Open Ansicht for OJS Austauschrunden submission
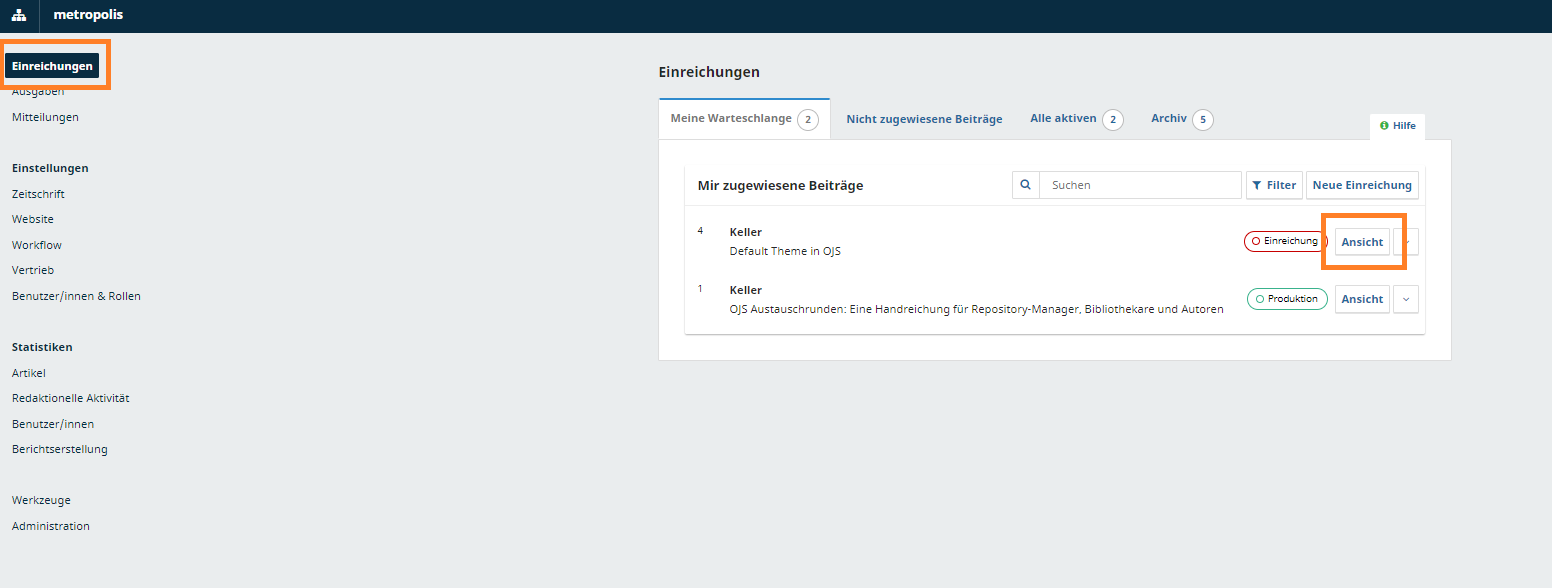Image resolution: width=1552 pixels, height=588 pixels. [1361, 299]
